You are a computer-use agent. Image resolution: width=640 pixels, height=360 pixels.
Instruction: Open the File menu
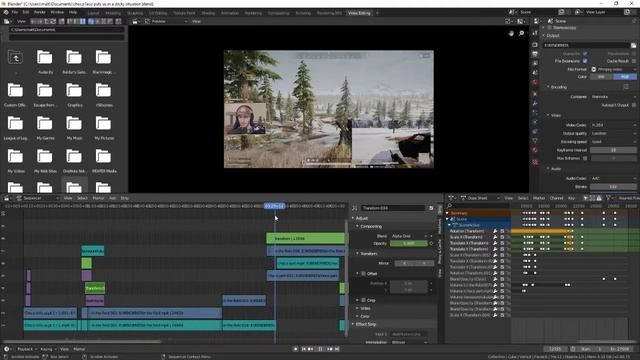click(15, 12)
